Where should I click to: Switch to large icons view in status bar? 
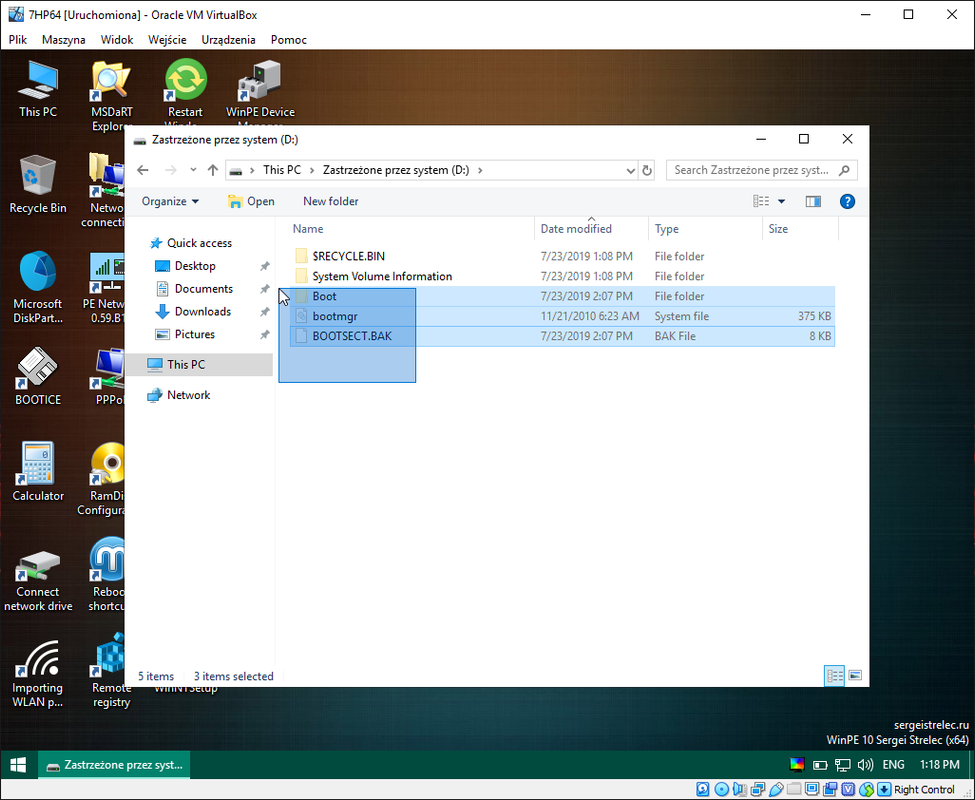(x=855, y=676)
